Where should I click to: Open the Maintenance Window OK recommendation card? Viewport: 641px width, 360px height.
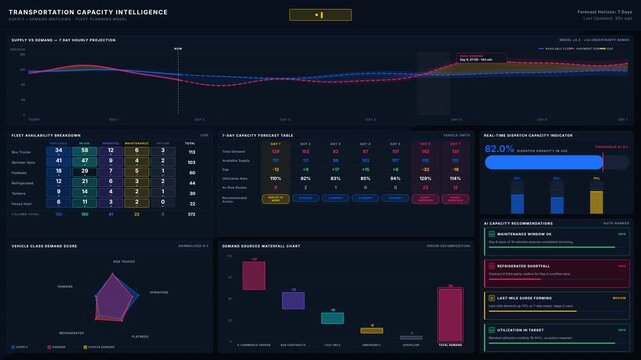(557, 242)
